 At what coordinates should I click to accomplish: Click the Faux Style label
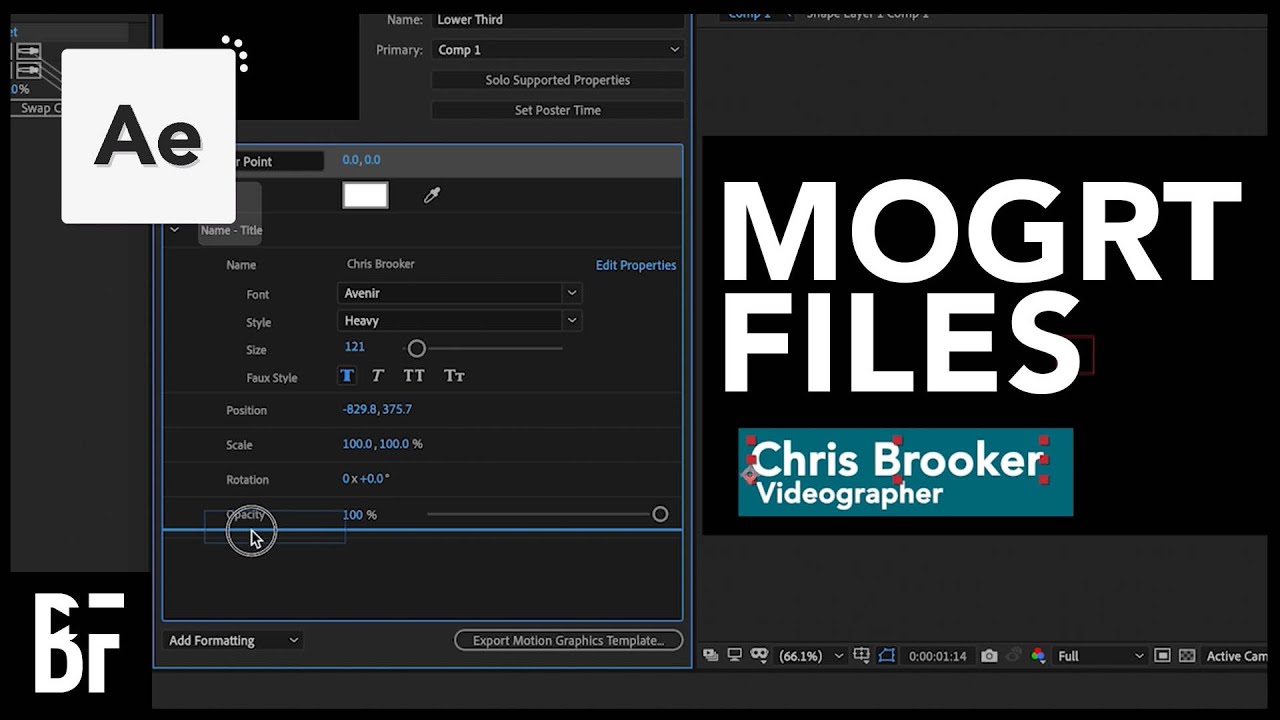click(272, 378)
